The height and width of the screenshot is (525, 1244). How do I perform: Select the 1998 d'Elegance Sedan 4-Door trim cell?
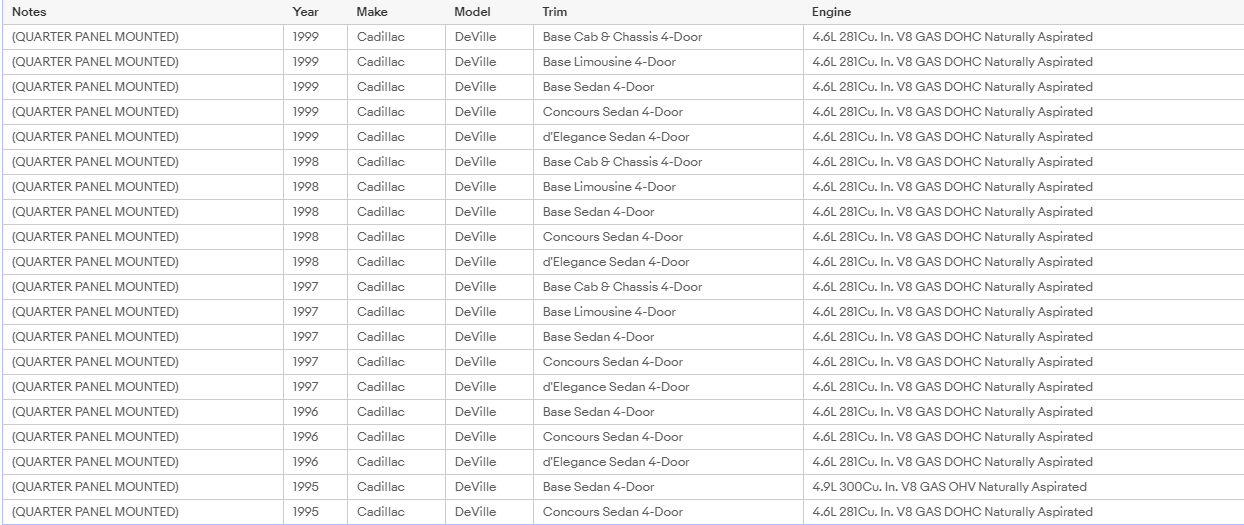[669, 262]
